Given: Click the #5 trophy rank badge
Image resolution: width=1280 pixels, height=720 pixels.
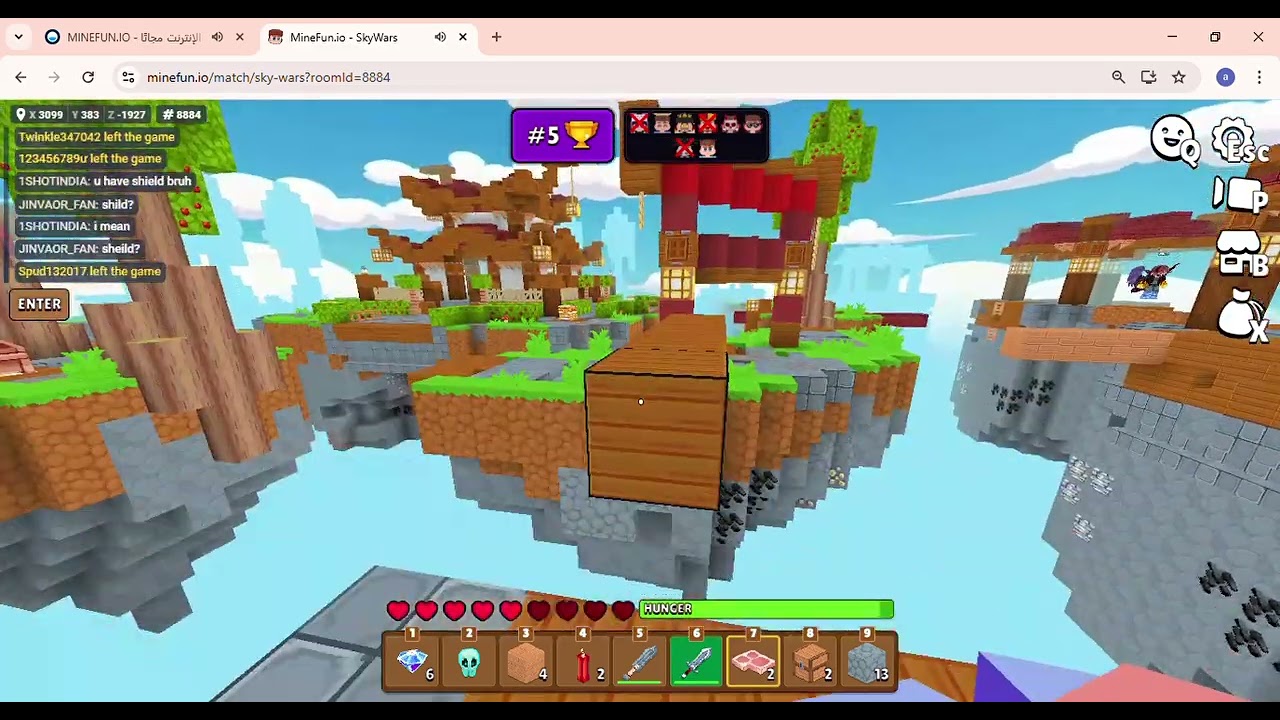Looking at the screenshot, I should 563,135.
